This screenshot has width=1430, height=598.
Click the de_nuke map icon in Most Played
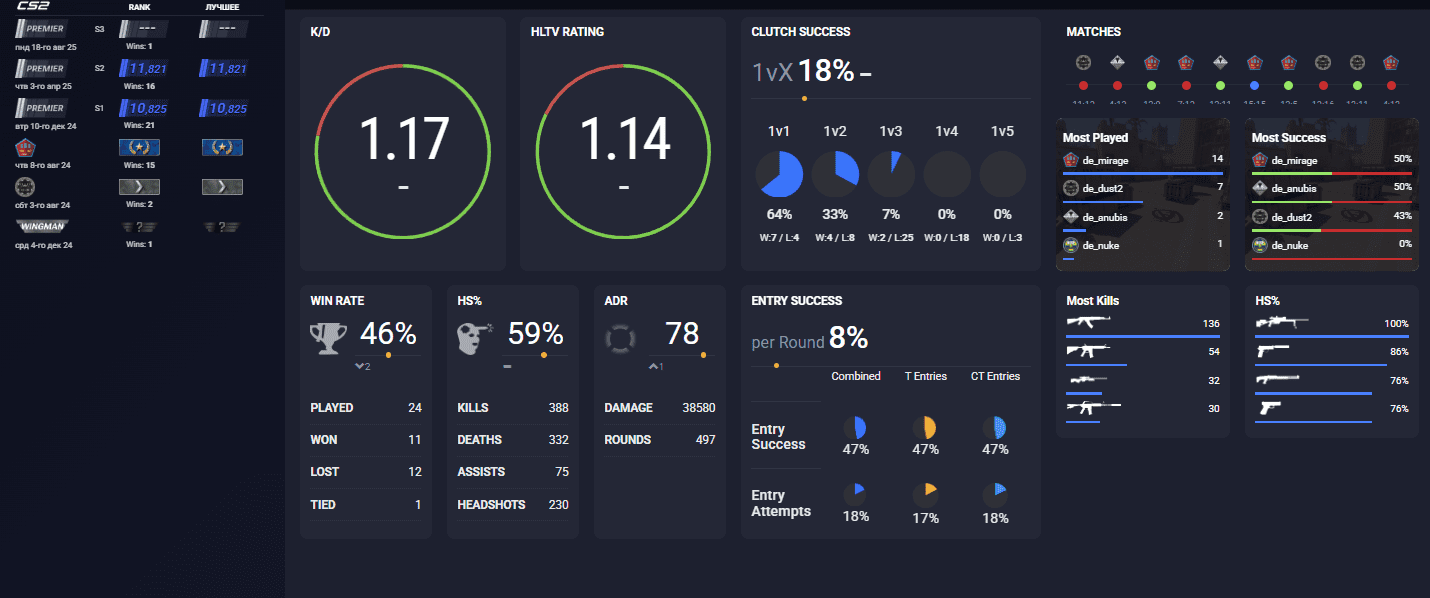[x=1070, y=245]
